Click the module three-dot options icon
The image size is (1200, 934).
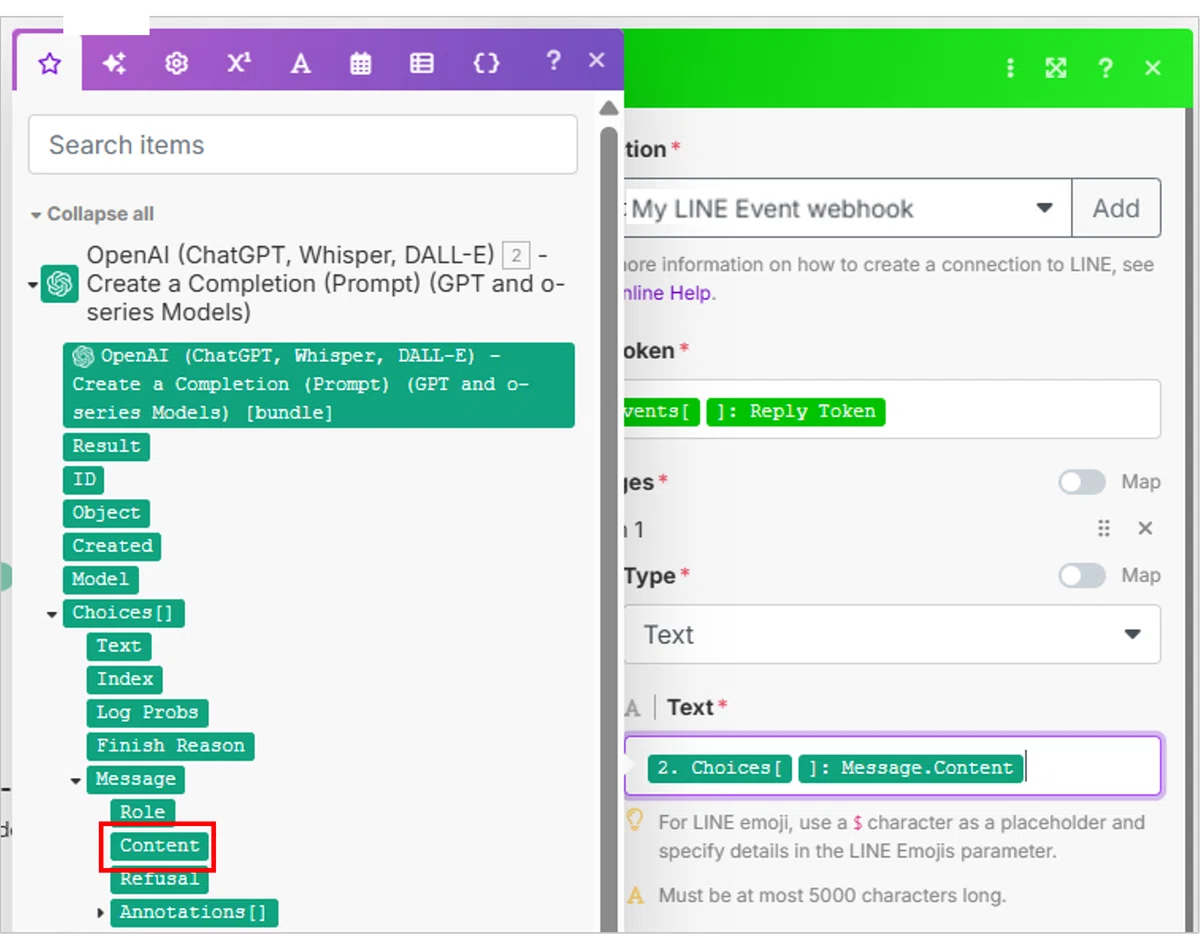tap(1010, 68)
